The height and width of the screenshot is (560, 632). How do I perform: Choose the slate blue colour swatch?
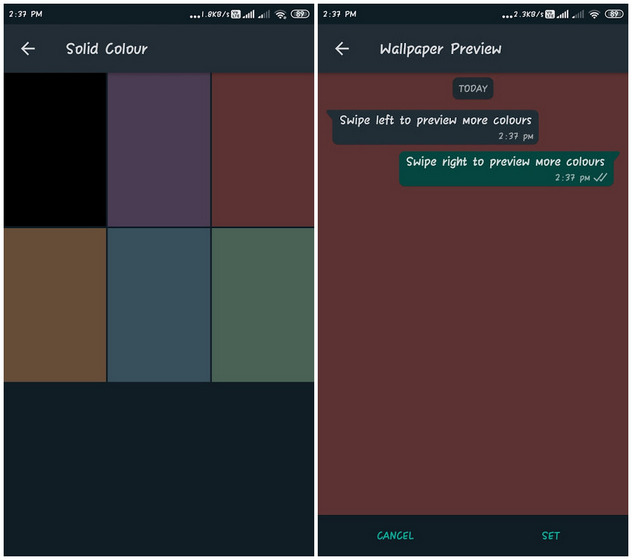click(x=159, y=305)
